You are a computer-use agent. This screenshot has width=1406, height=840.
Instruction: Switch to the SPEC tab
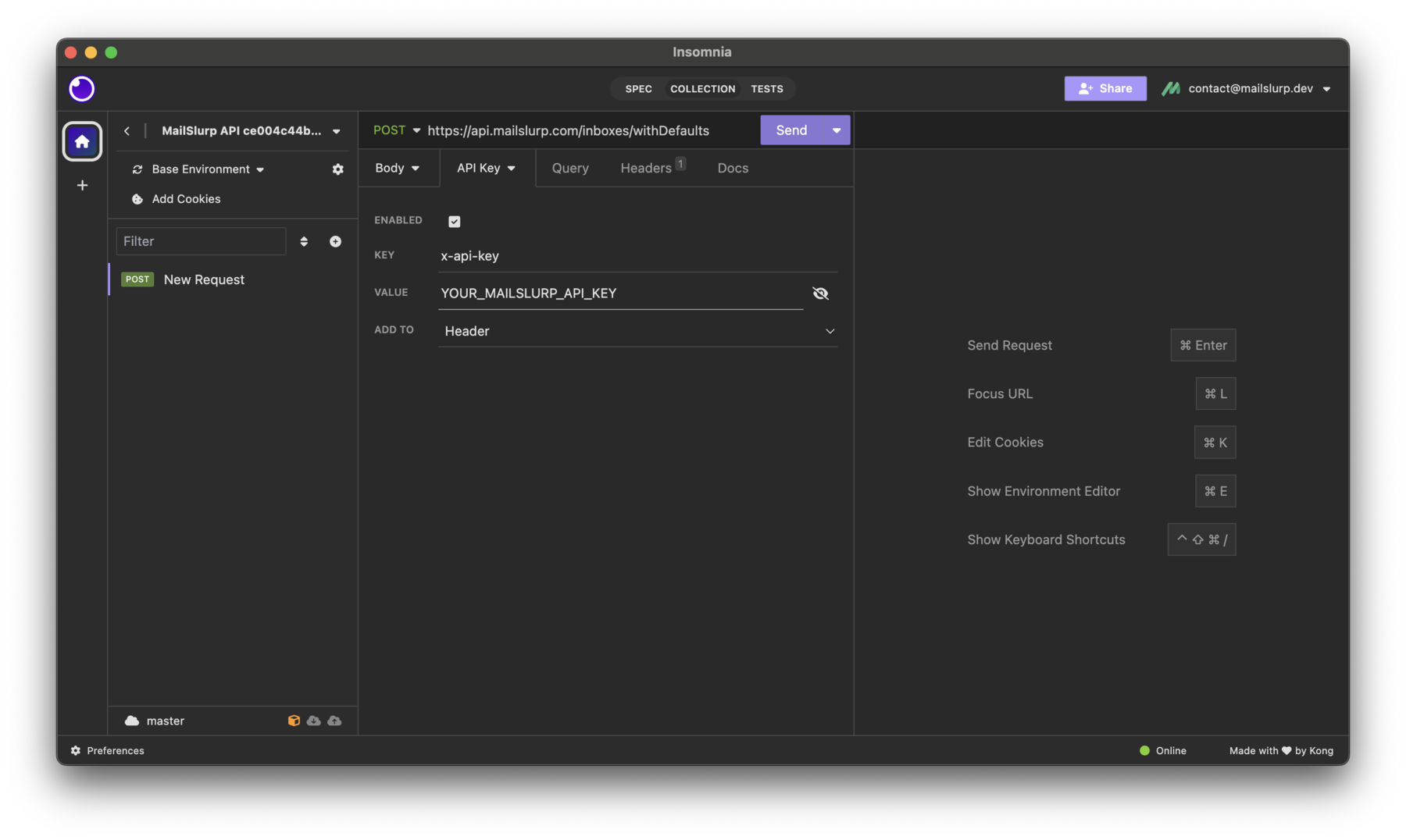638,89
